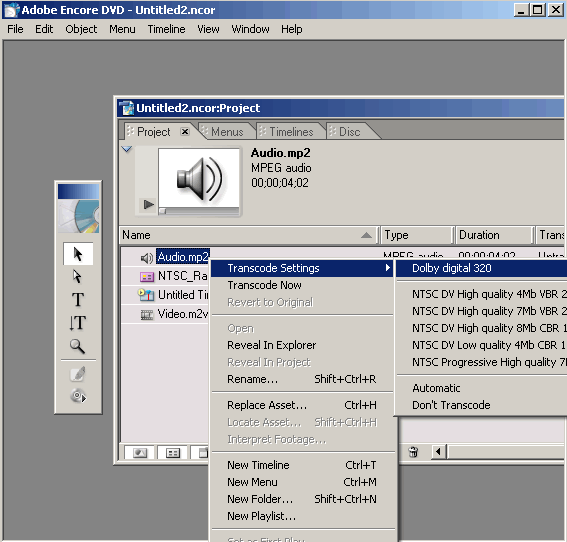Screen dimensions: 567x542
Task: Choose Automatic transcode setting
Action: point(482,388)
